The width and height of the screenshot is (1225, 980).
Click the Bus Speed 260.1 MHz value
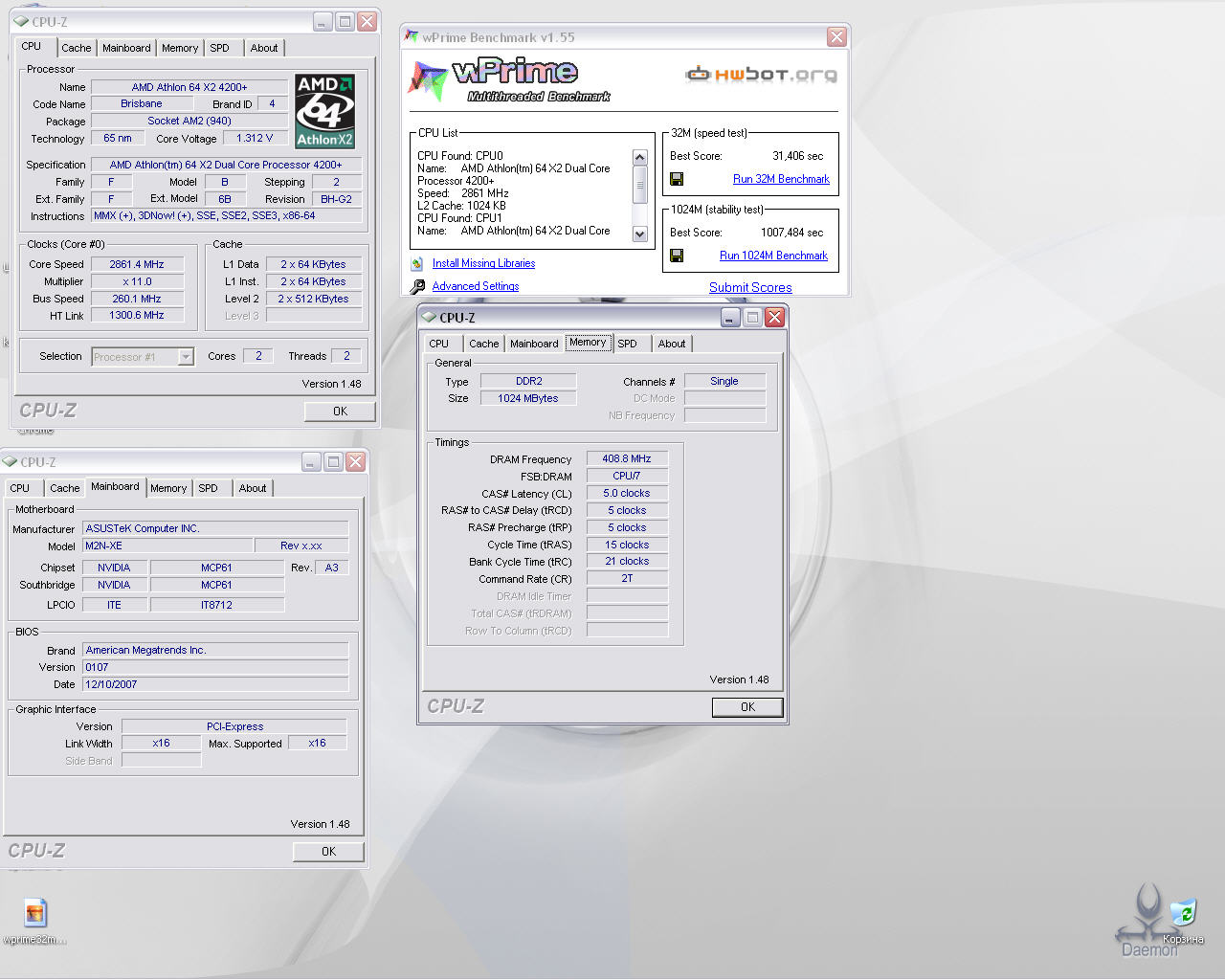click(x=137, y=299)
